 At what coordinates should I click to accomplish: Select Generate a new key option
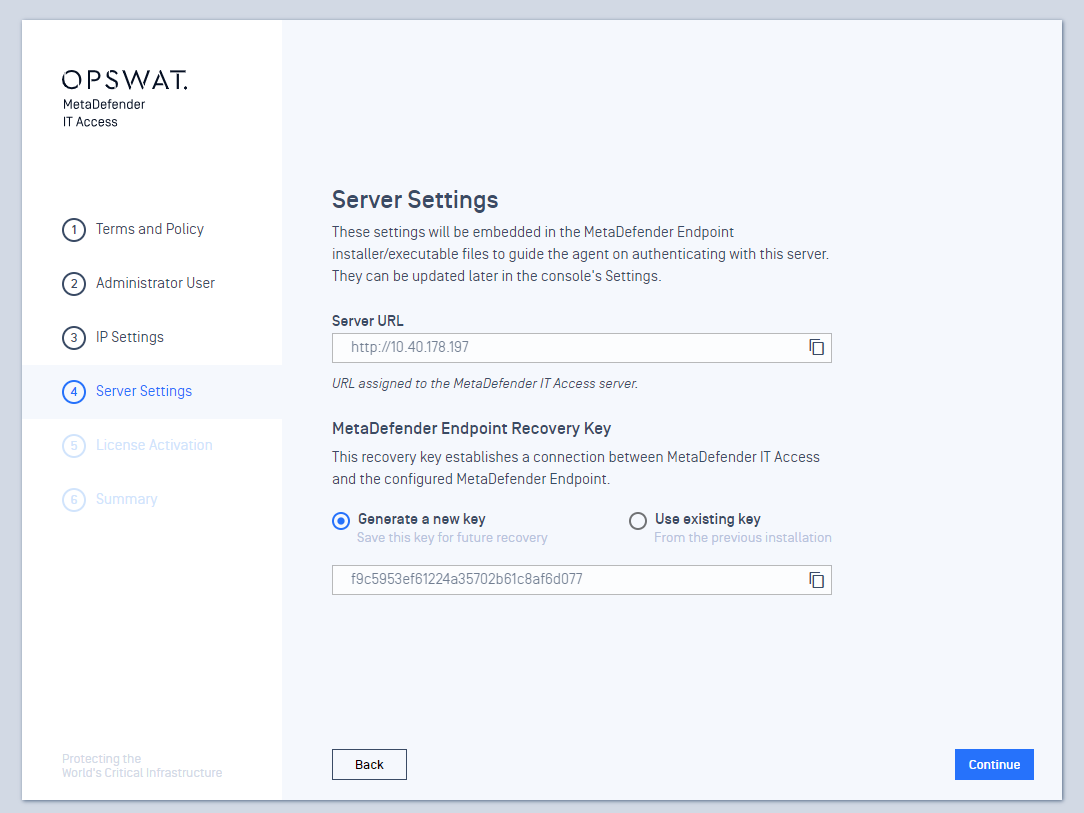tap(341, 521)
